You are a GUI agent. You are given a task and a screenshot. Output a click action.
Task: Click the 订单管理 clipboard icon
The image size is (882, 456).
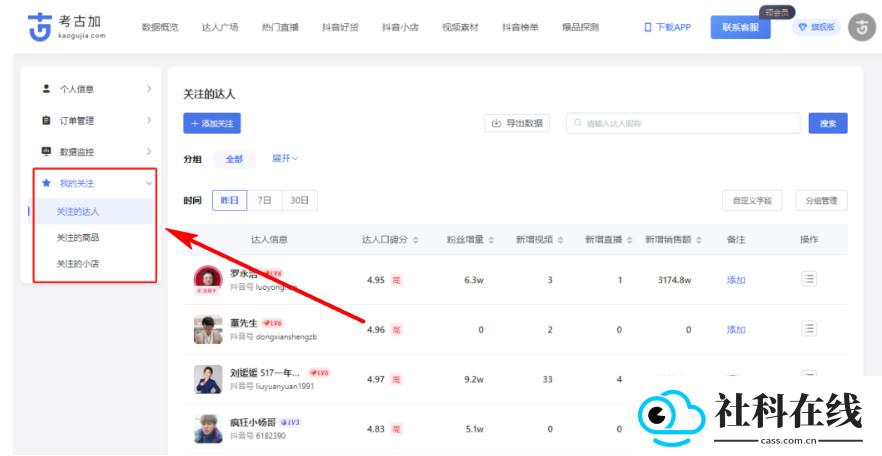point(46,120)
